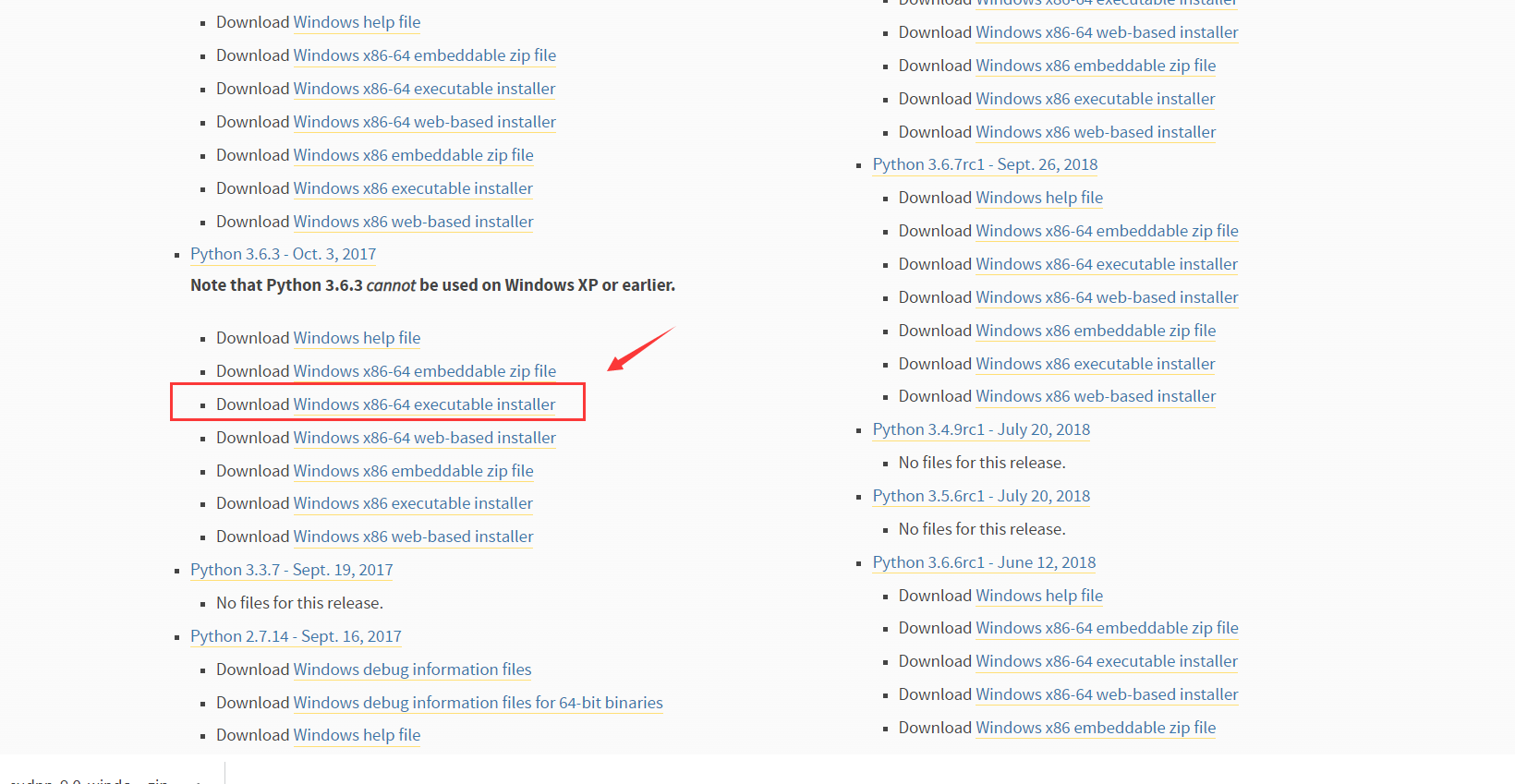1515x784 pixels.
Task: Click x86 web-based installer link just above Python 3.6.3
Action: coord(414,222)
